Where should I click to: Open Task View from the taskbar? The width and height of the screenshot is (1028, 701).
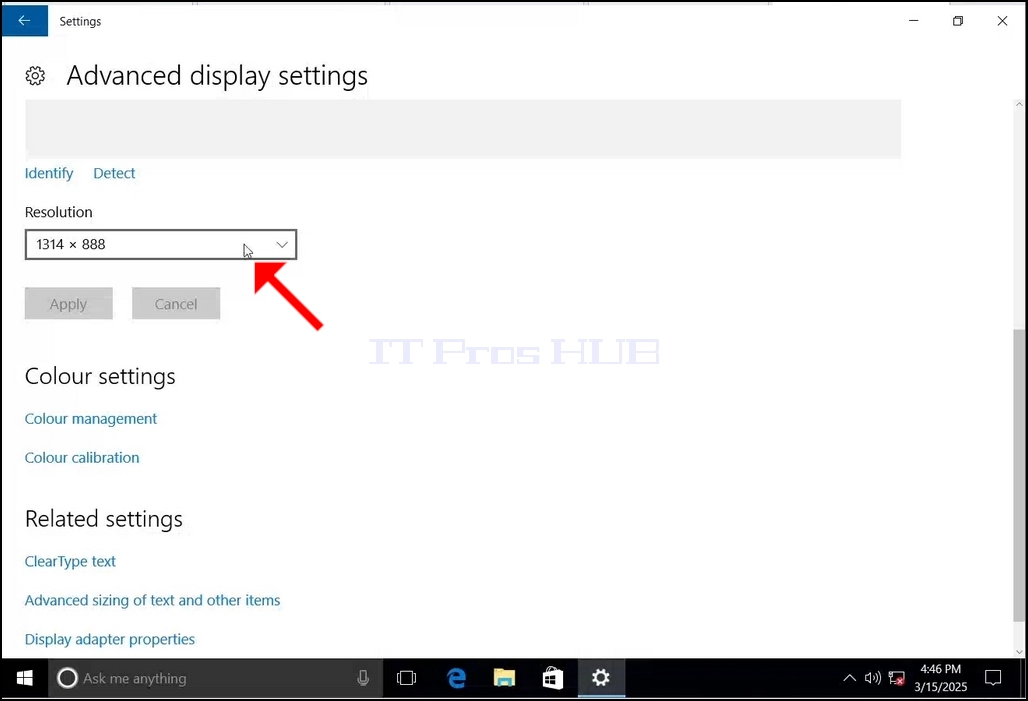pos(406,678)
